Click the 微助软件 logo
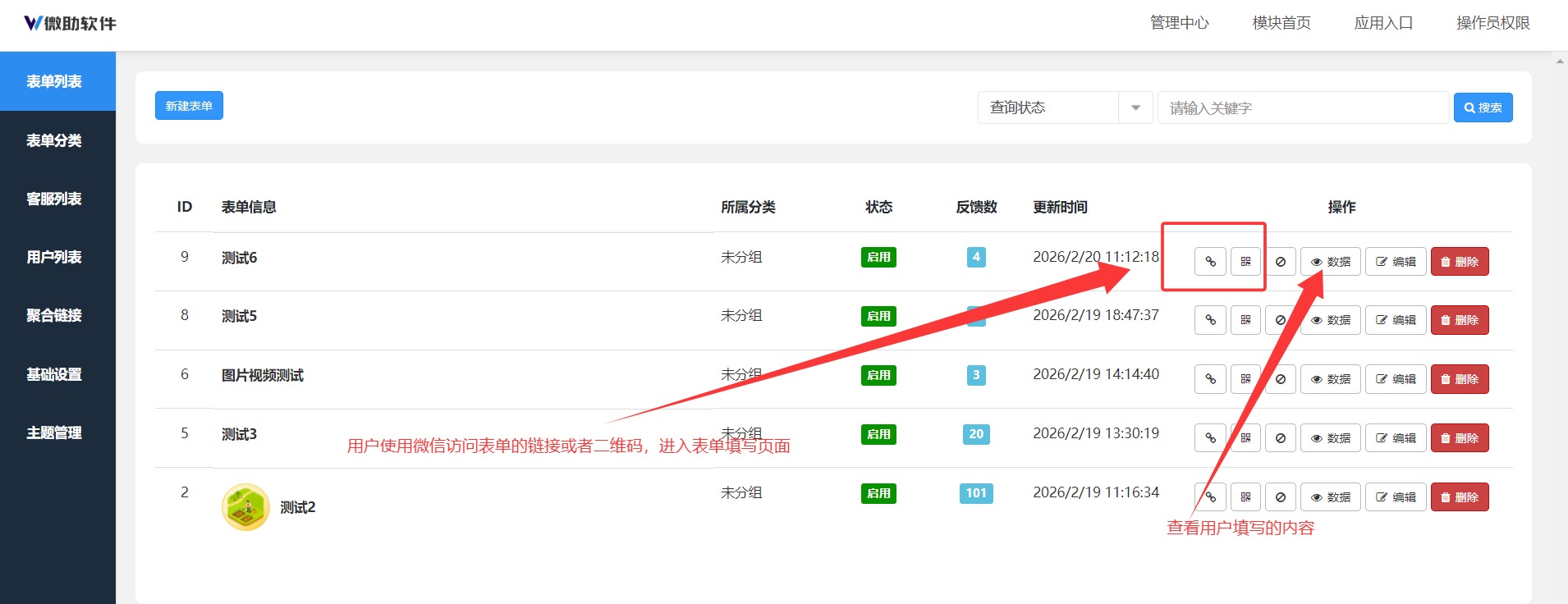This screenshot has height=604, width=1568. click(70, 24)
